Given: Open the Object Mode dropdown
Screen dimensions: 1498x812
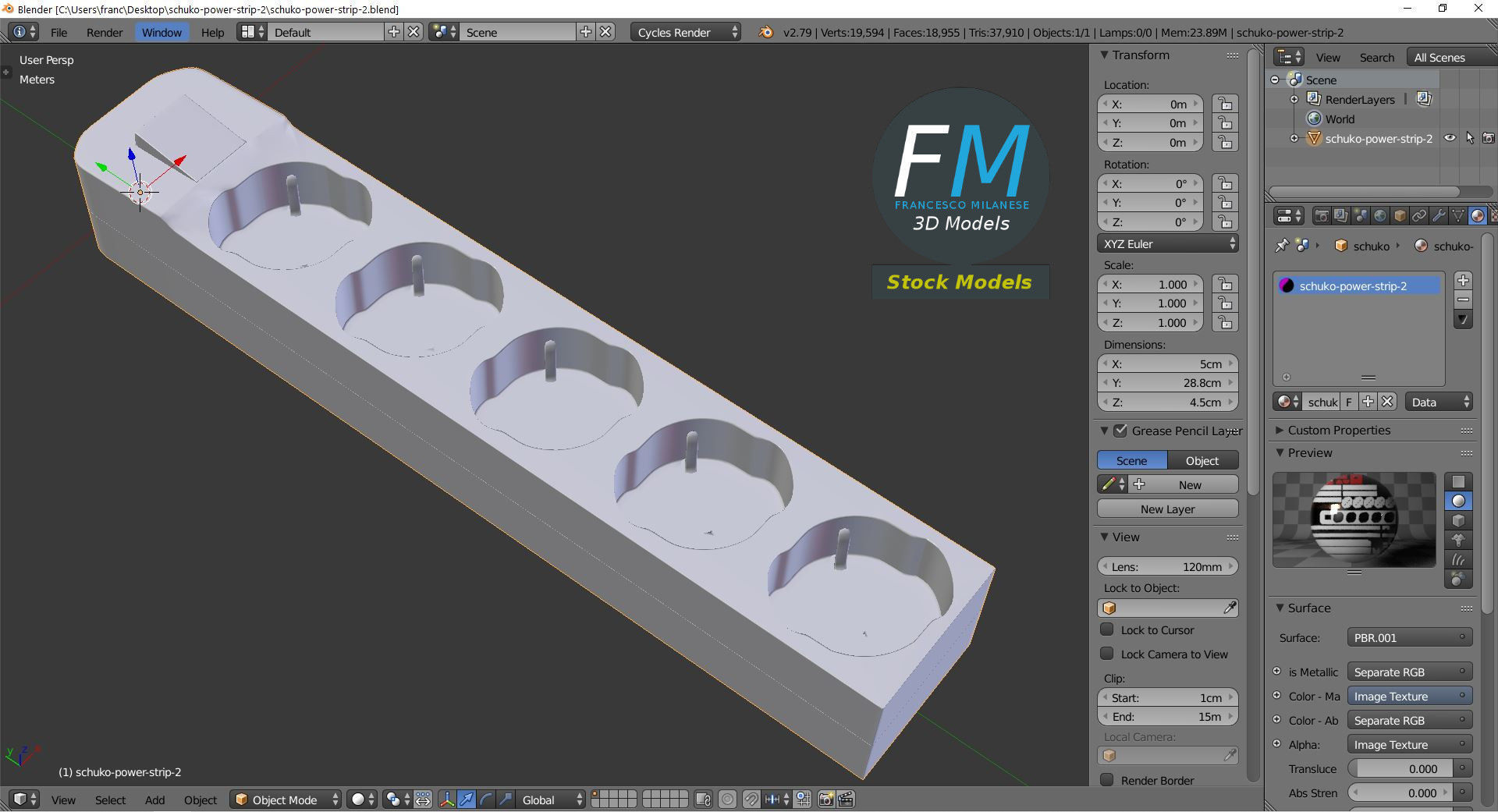Looking at the screenshot, I should 286,800.
